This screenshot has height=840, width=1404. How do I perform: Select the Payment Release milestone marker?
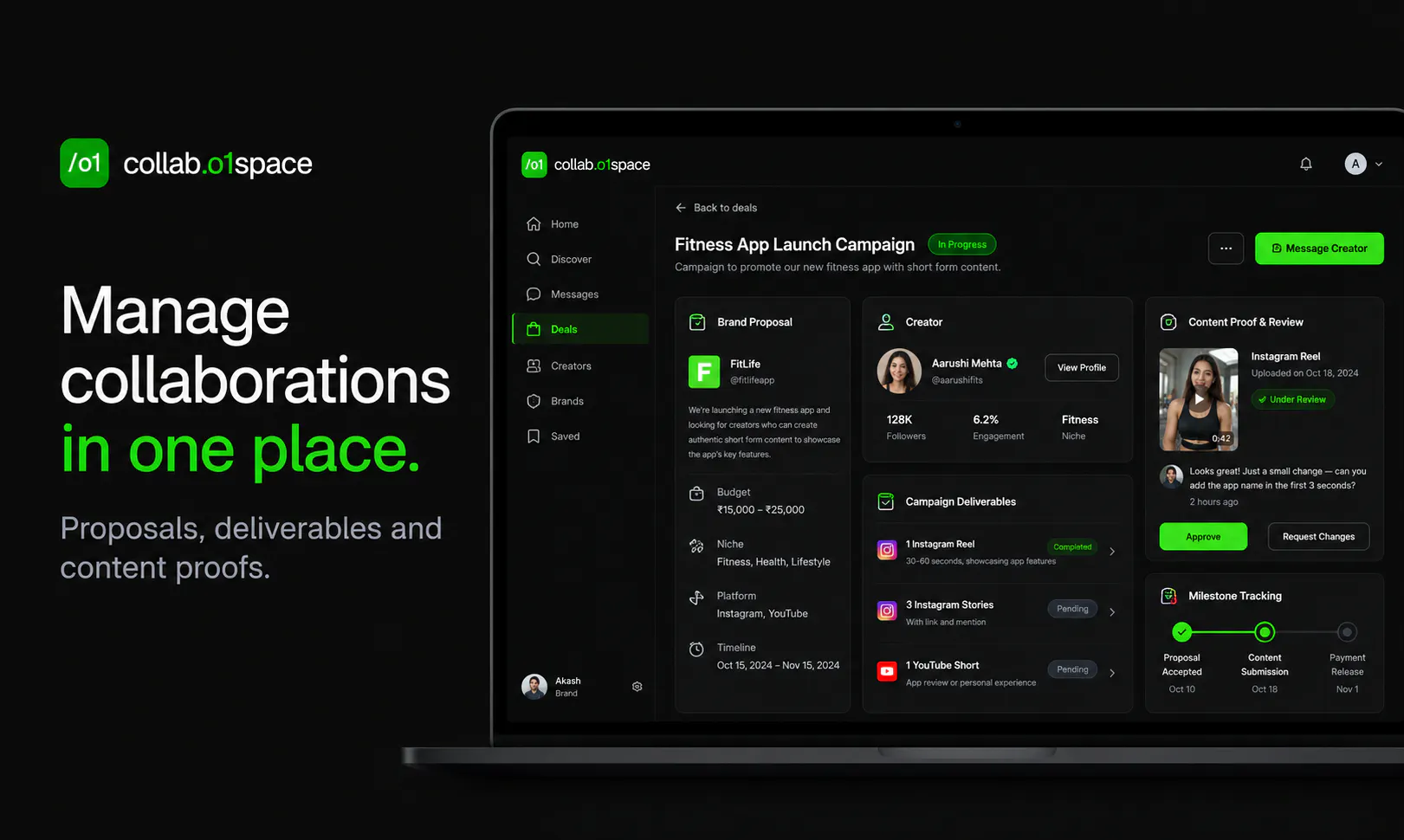pos(1347,632)
